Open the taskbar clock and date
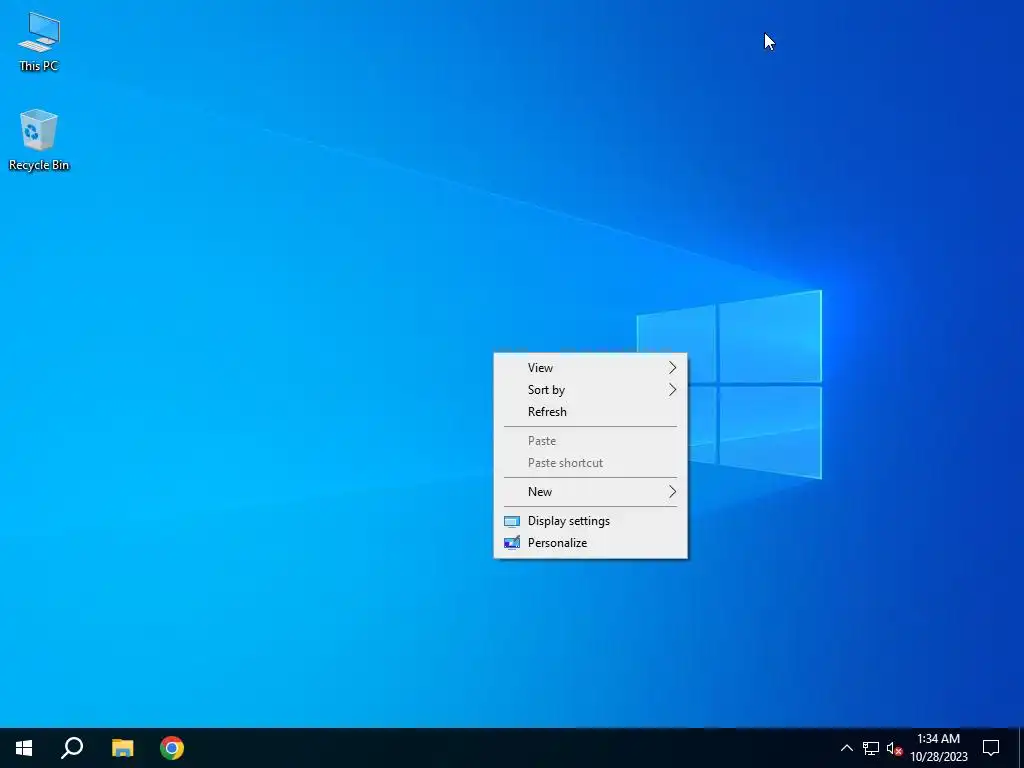 (x=938, y=748)
